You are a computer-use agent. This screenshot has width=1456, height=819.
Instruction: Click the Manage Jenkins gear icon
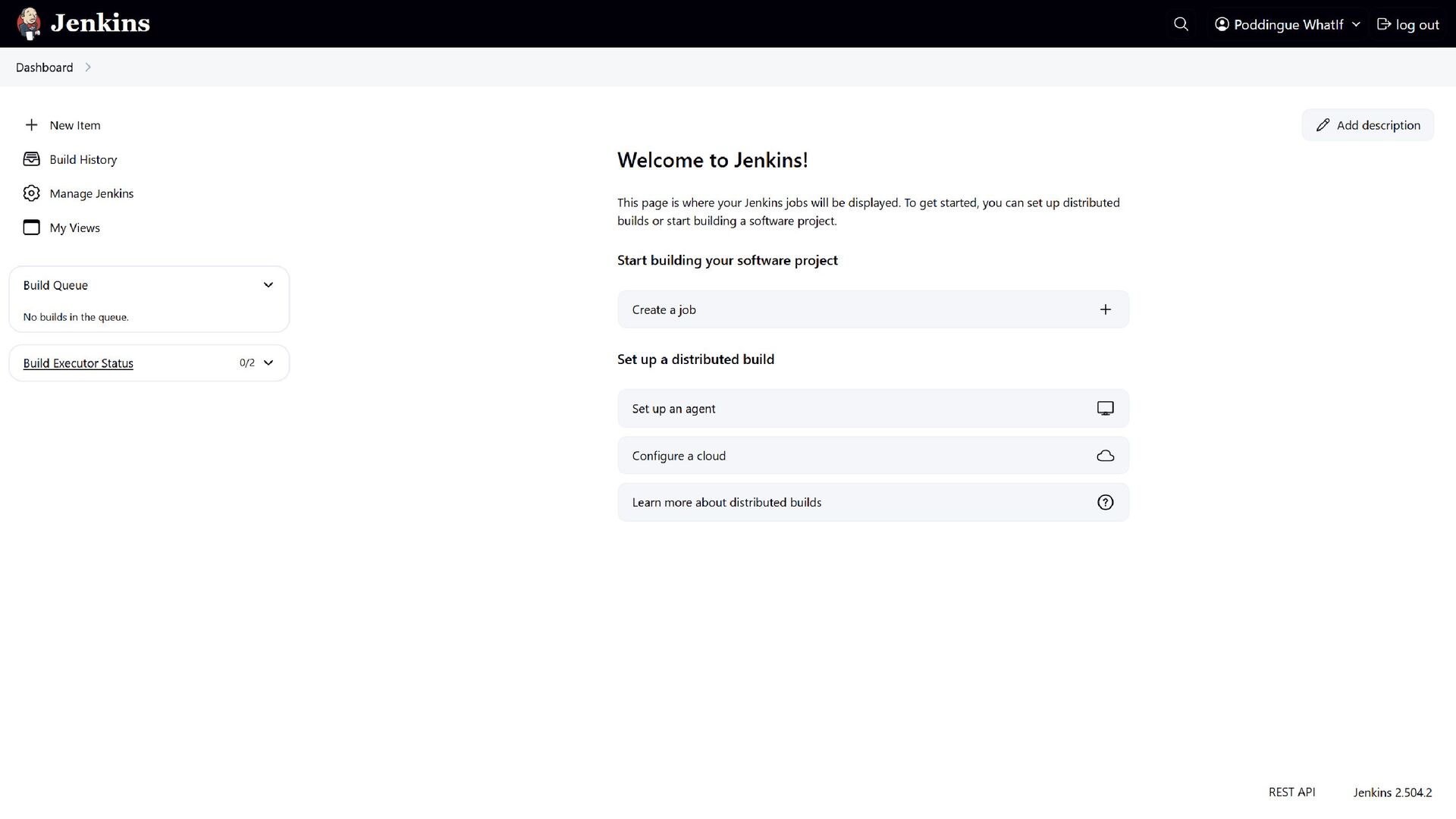[x=31, y=193]
